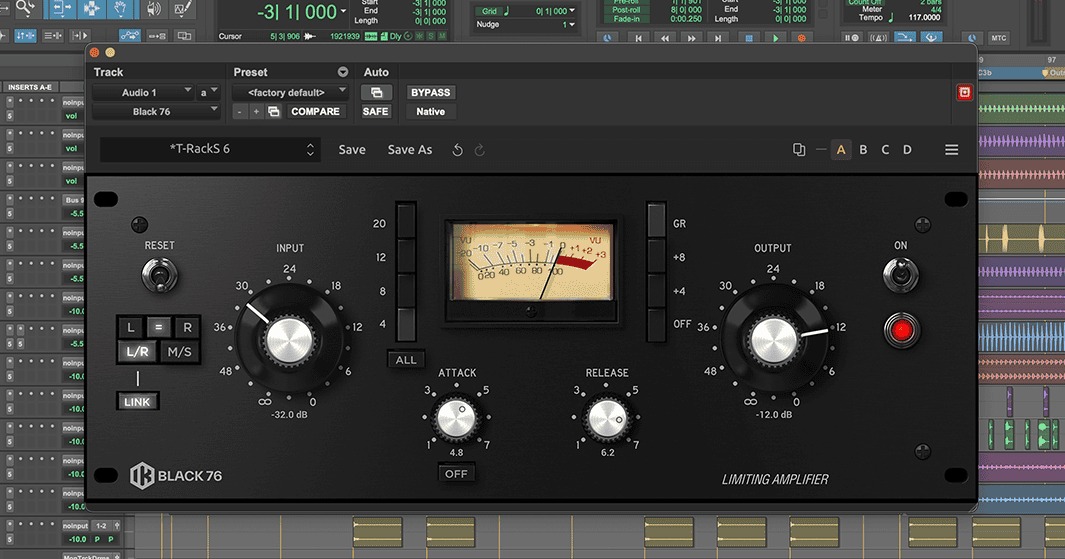
Task: Click the copy A/B settings icon
Action: pos(799,149)
